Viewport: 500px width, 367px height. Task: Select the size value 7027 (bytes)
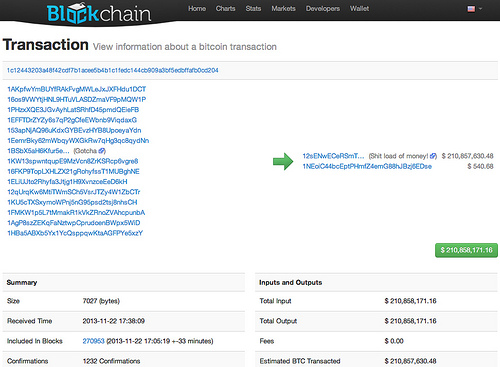click(101, 301)
